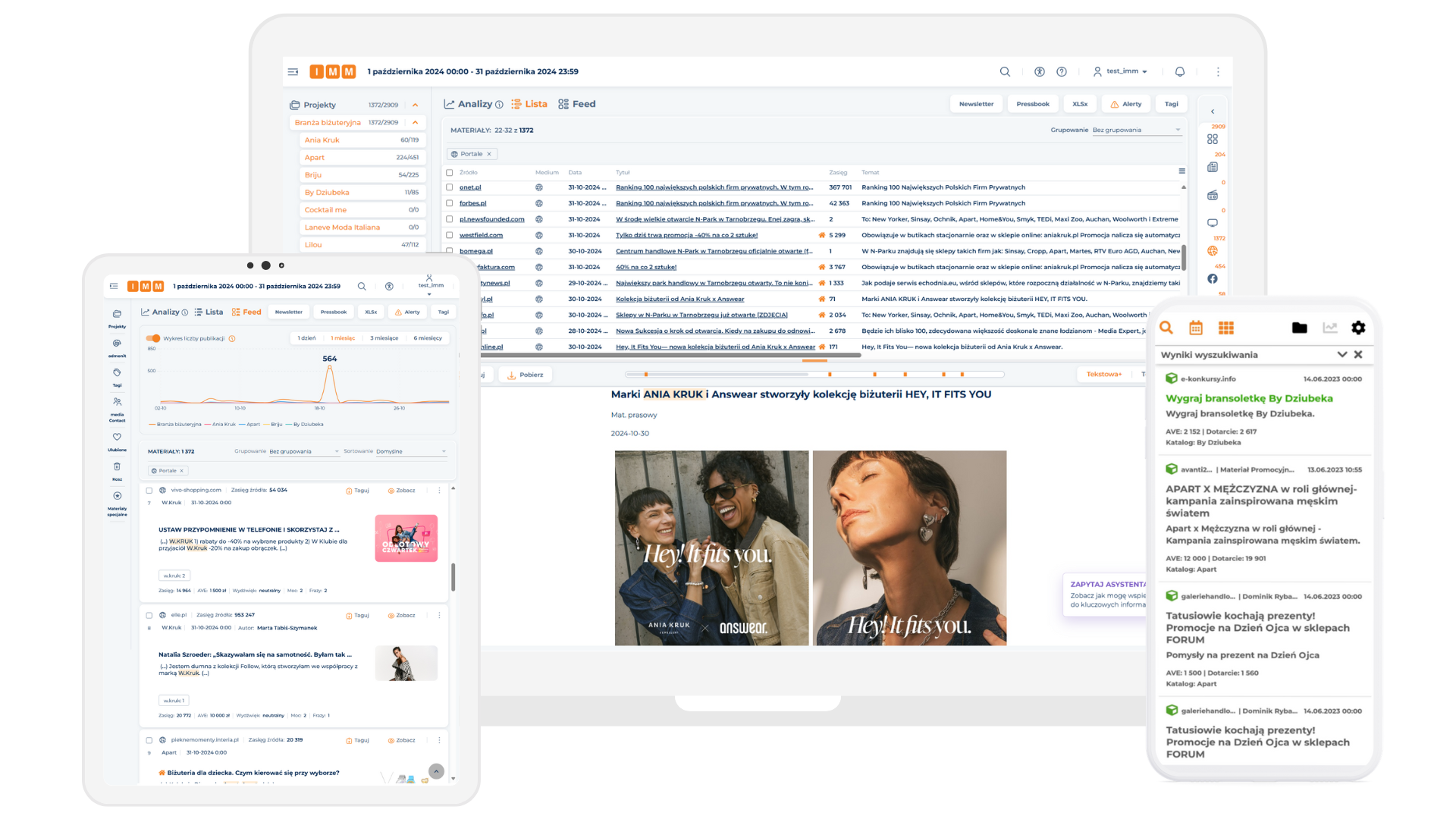Click the Pressbook button on desktop
Screen dimensions: 1456x819
(1033, 104)
